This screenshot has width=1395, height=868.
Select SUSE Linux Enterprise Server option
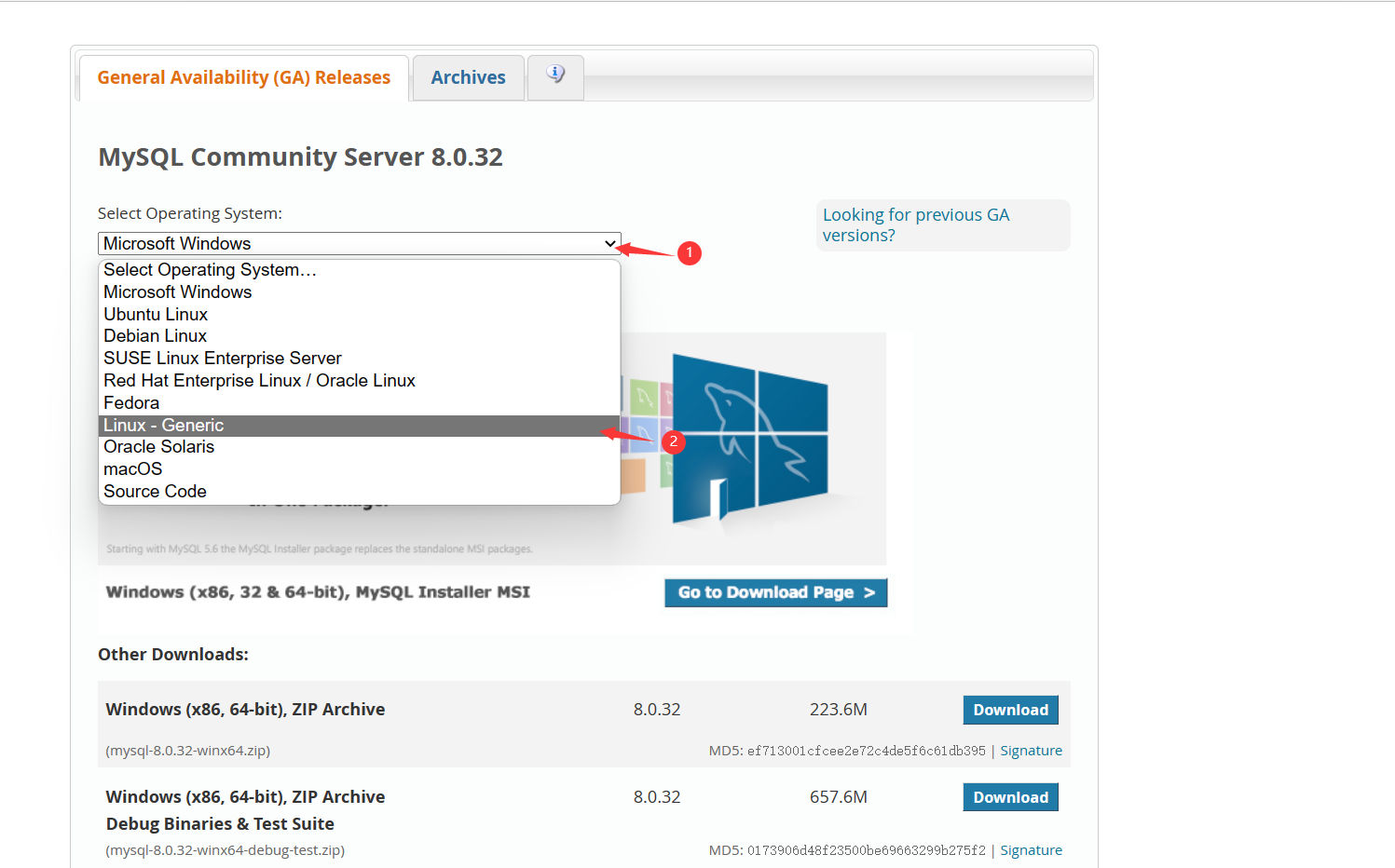coord(359,359)
